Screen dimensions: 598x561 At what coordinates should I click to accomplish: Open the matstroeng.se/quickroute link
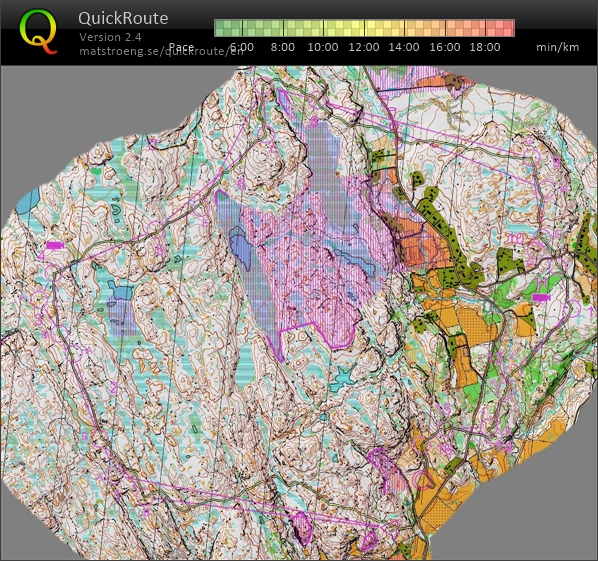(161, 51)
